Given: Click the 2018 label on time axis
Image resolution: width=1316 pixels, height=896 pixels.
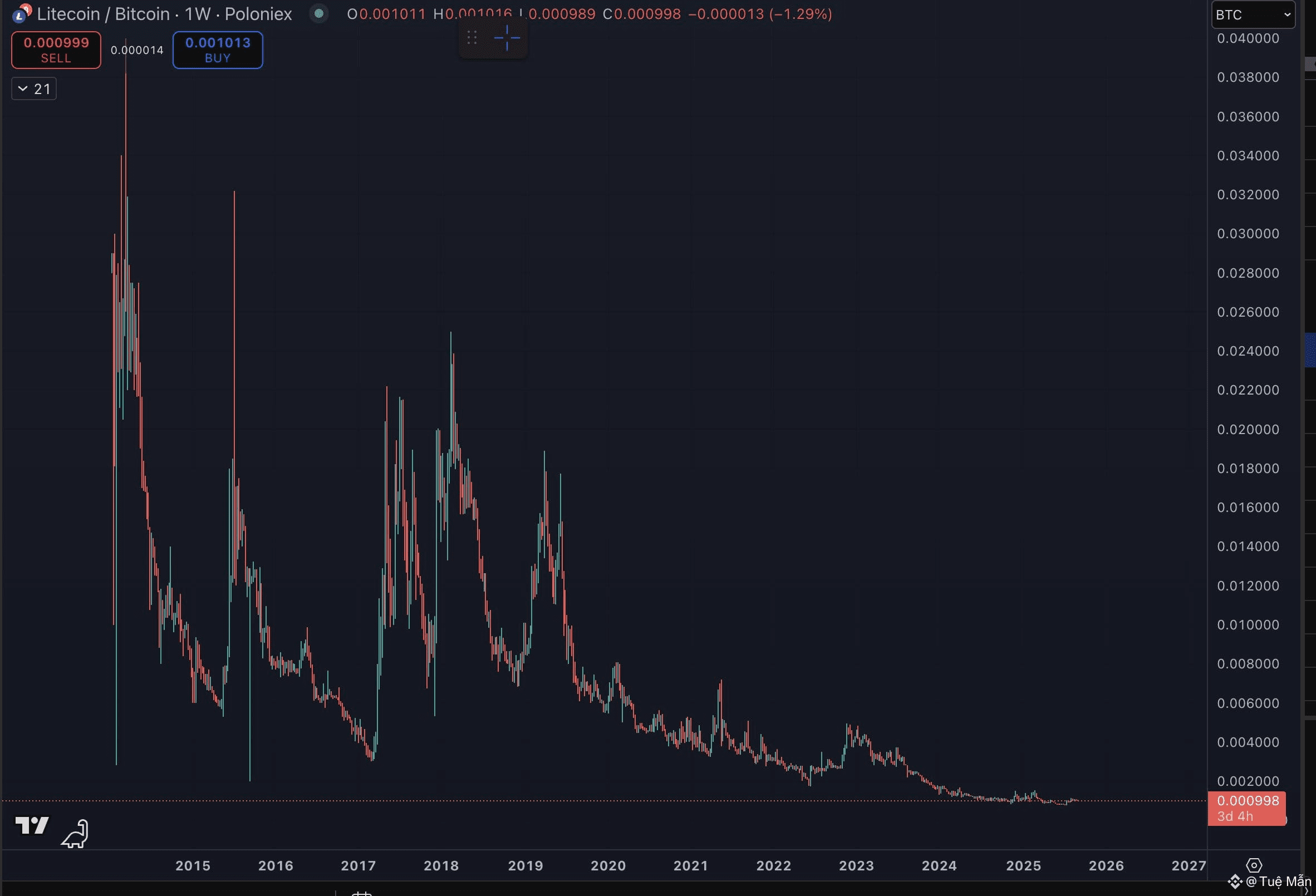Looking at the screenshot, I should pyautogui.click(x=441, y=865).
